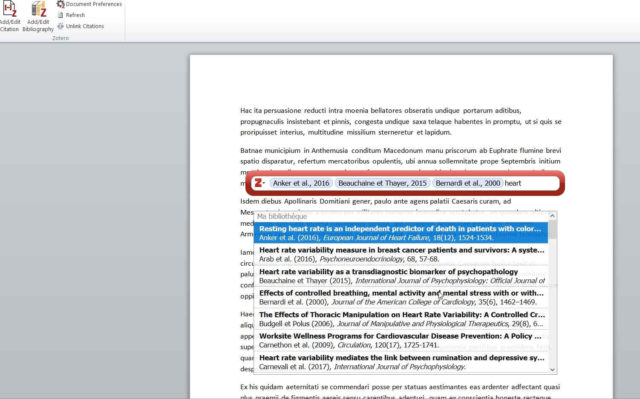
Task: Click the results list scroll-down arrow
Action: click(x=553, y=370)
